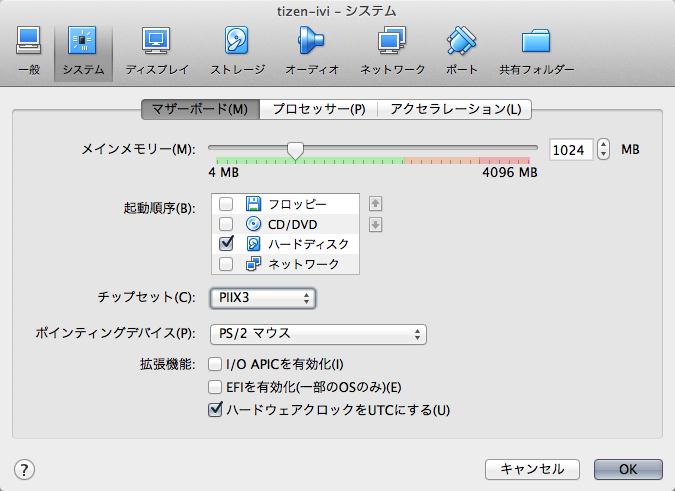Viewport: 675px width, 491px height.
Task: Switch to マザーボード(M) tab
Action: 200,109
